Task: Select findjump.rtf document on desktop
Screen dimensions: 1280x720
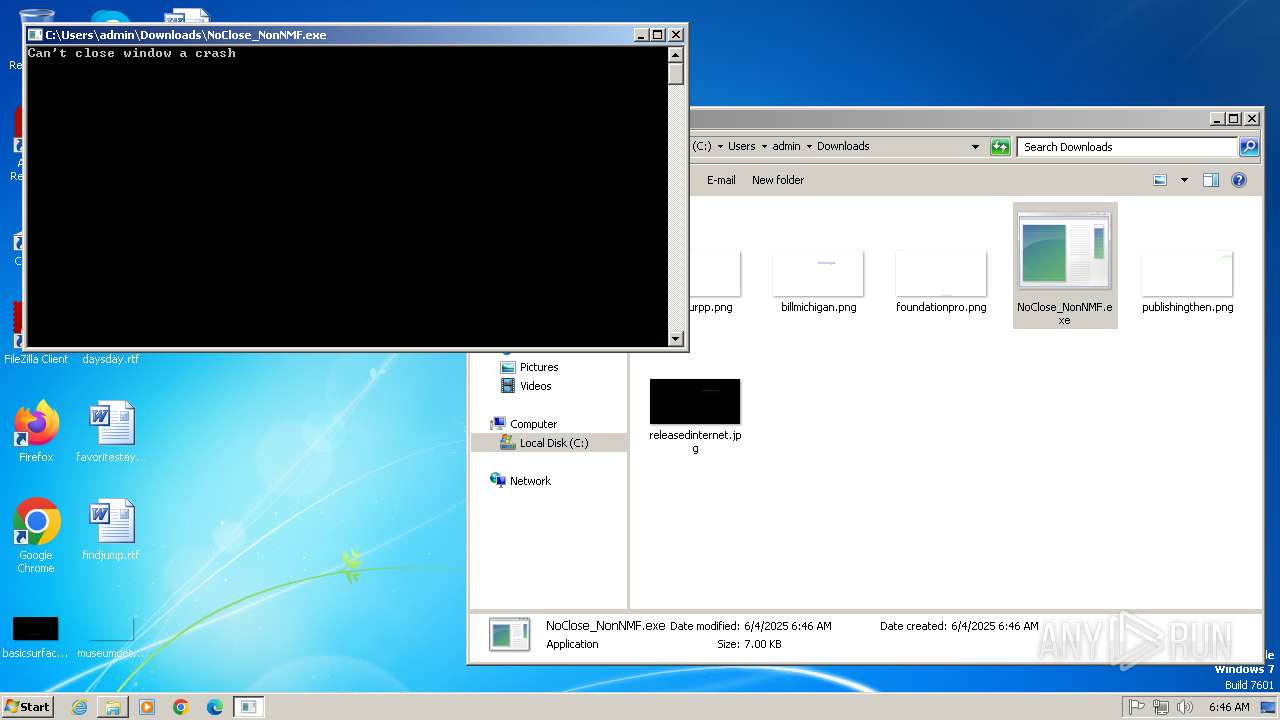Action: [x=111, y=530]
